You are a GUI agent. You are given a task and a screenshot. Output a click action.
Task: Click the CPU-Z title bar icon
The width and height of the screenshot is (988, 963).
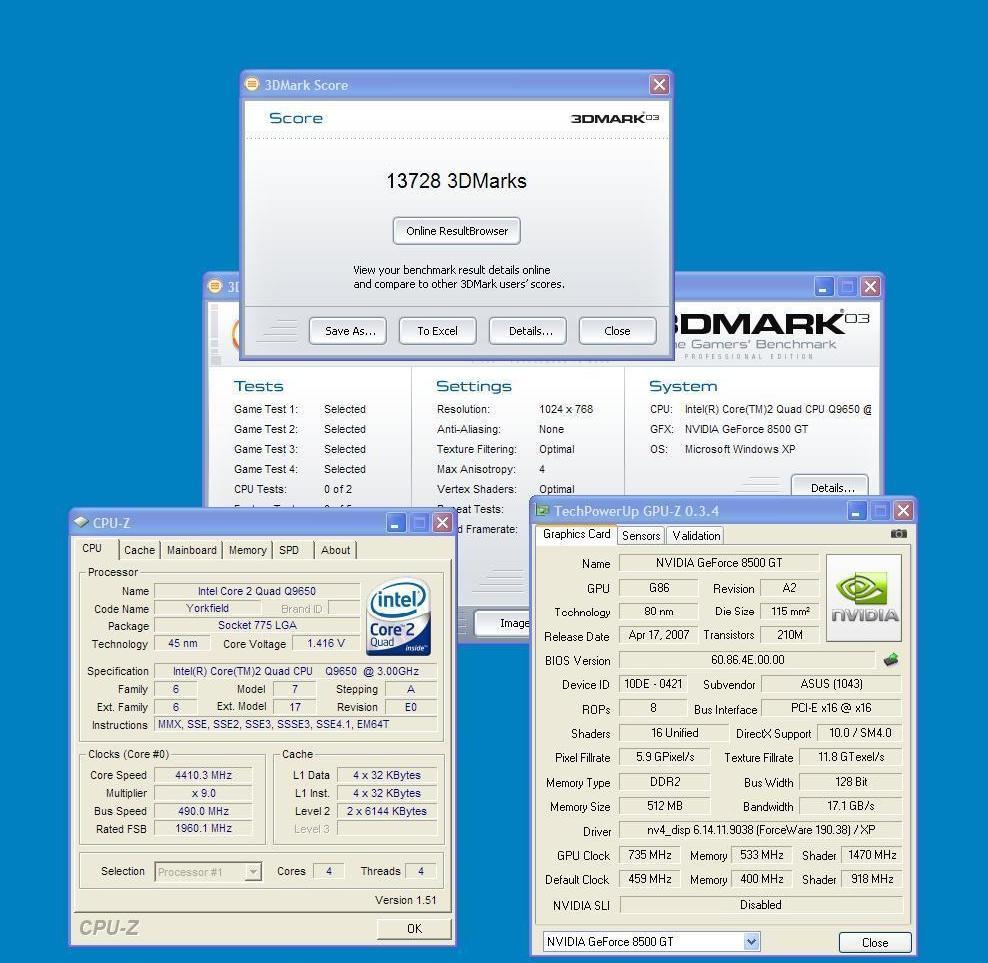81,522
